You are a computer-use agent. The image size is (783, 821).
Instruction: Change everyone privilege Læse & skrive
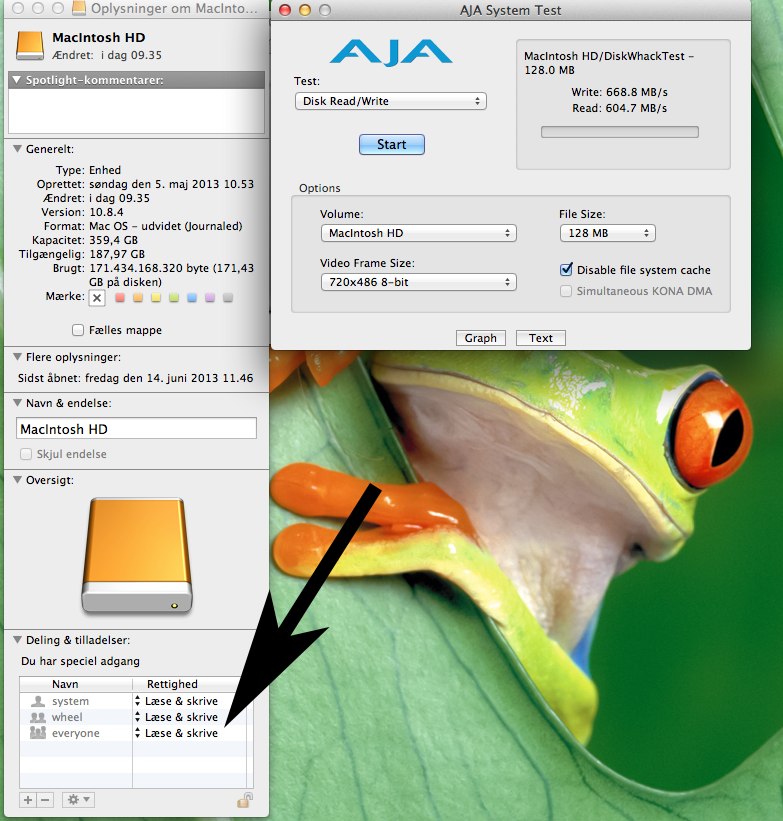pos(177,733)
